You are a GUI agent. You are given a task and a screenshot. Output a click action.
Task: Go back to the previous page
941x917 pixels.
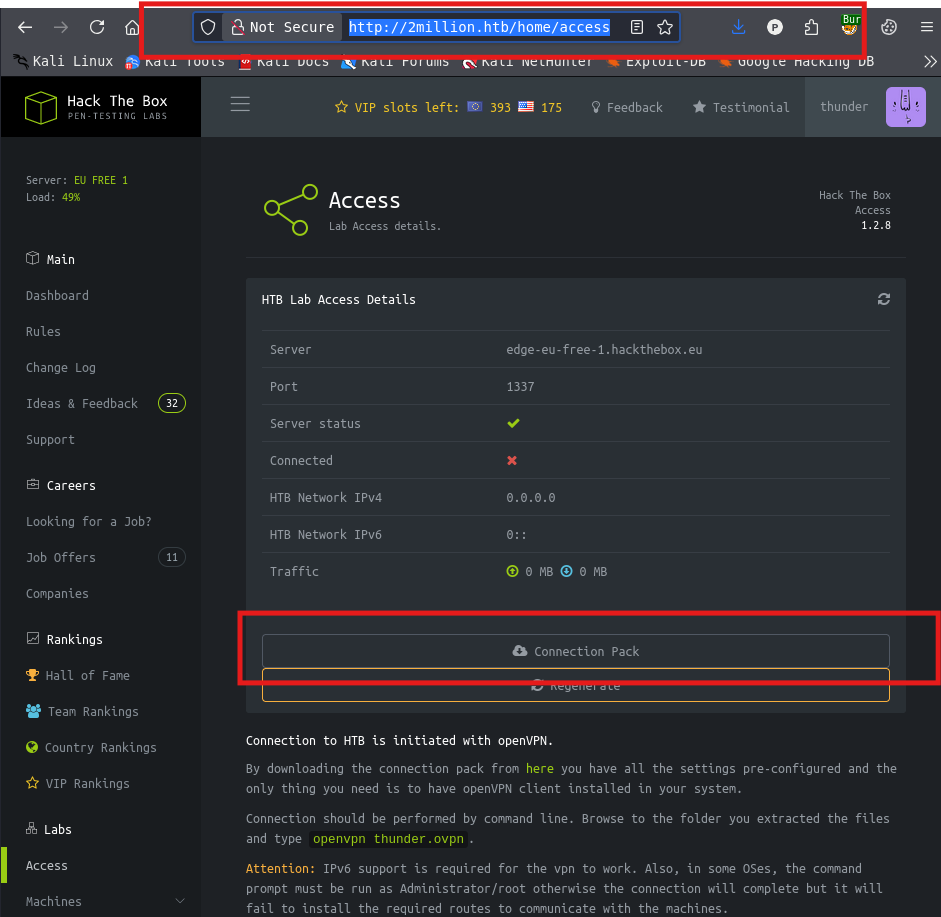(x=25, y=27)
